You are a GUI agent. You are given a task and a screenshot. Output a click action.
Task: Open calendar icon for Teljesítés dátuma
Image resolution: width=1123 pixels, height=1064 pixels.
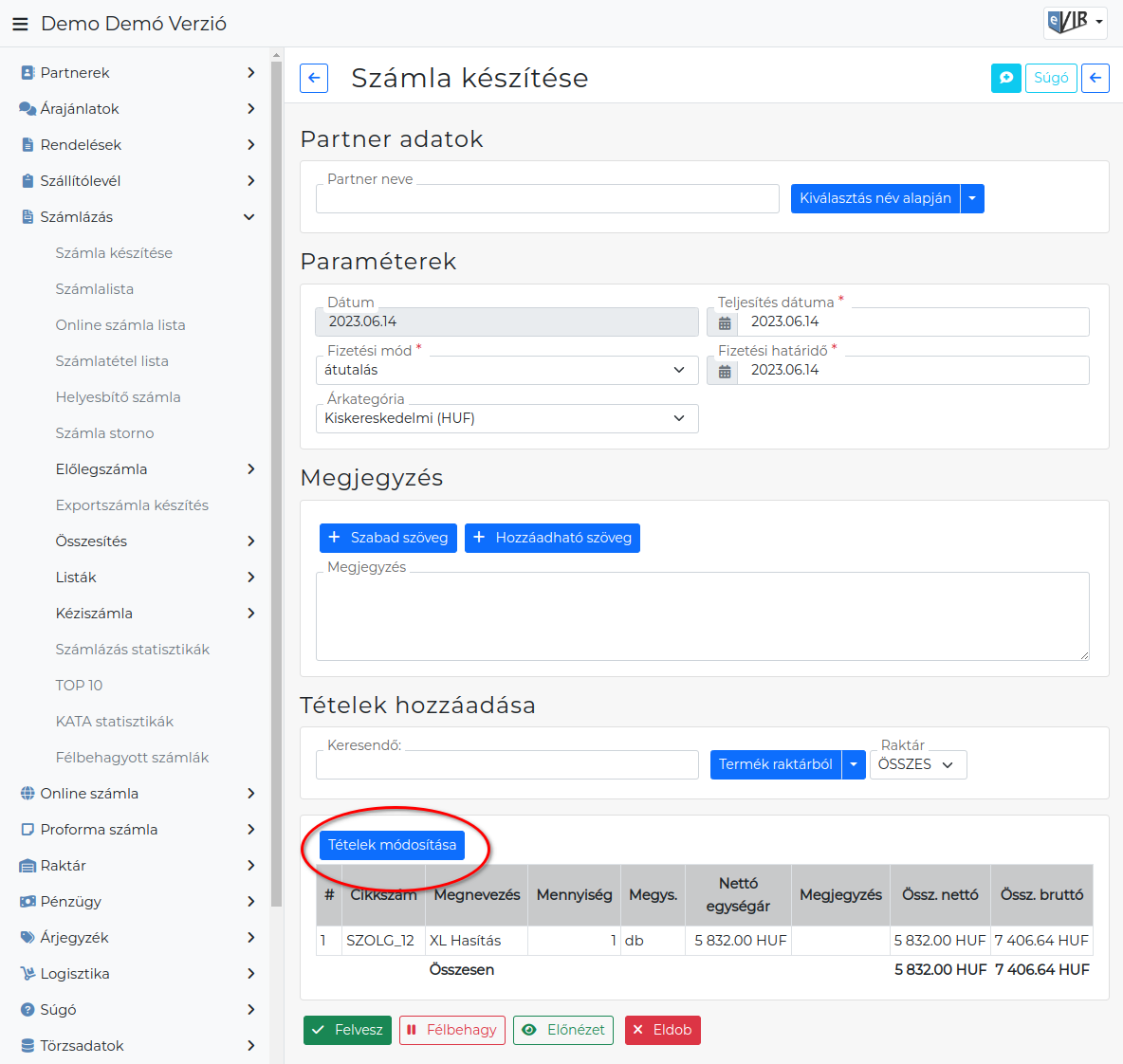coord(724,323)
